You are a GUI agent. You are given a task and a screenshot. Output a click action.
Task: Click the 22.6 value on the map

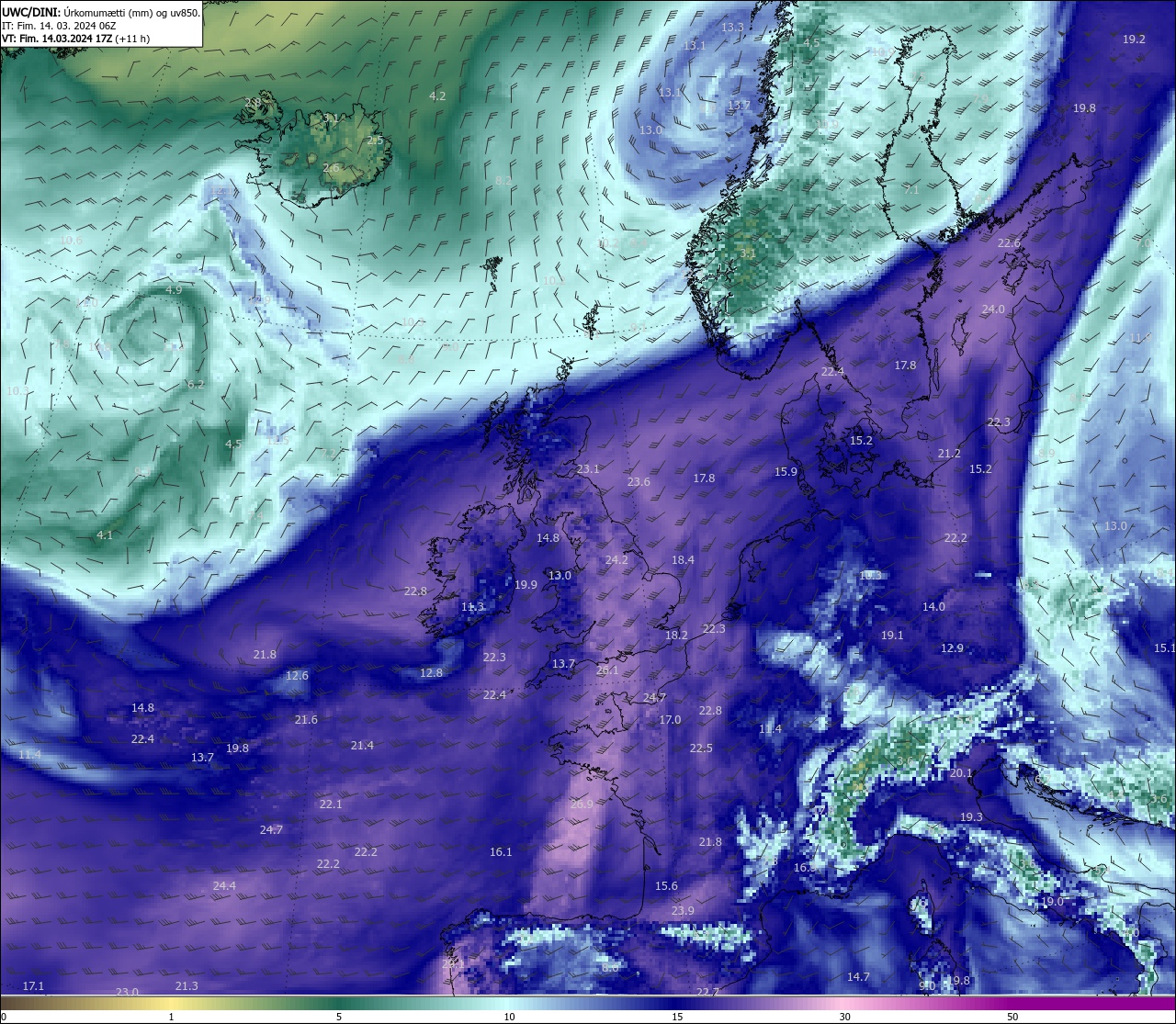click(x=1009, y=243)
